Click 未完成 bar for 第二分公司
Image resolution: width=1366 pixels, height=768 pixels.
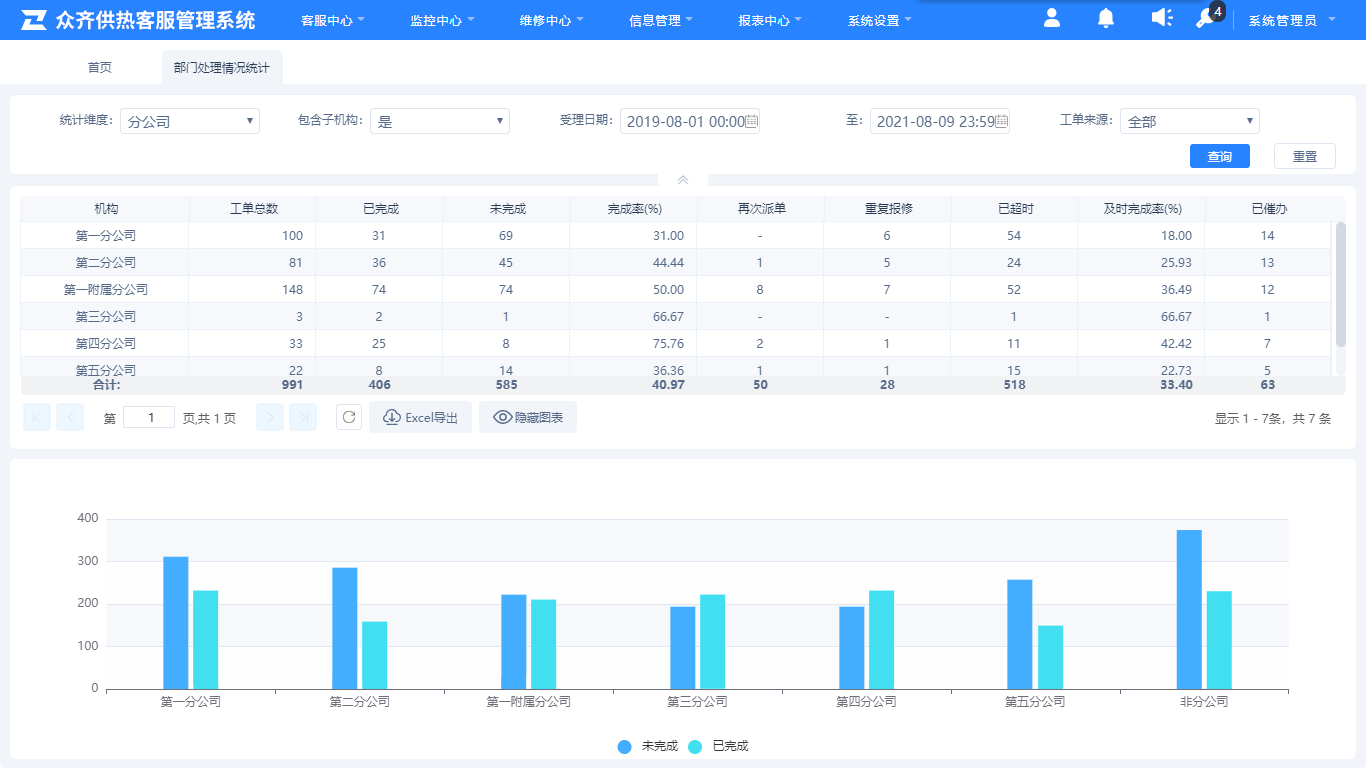[x=345, y=628]
